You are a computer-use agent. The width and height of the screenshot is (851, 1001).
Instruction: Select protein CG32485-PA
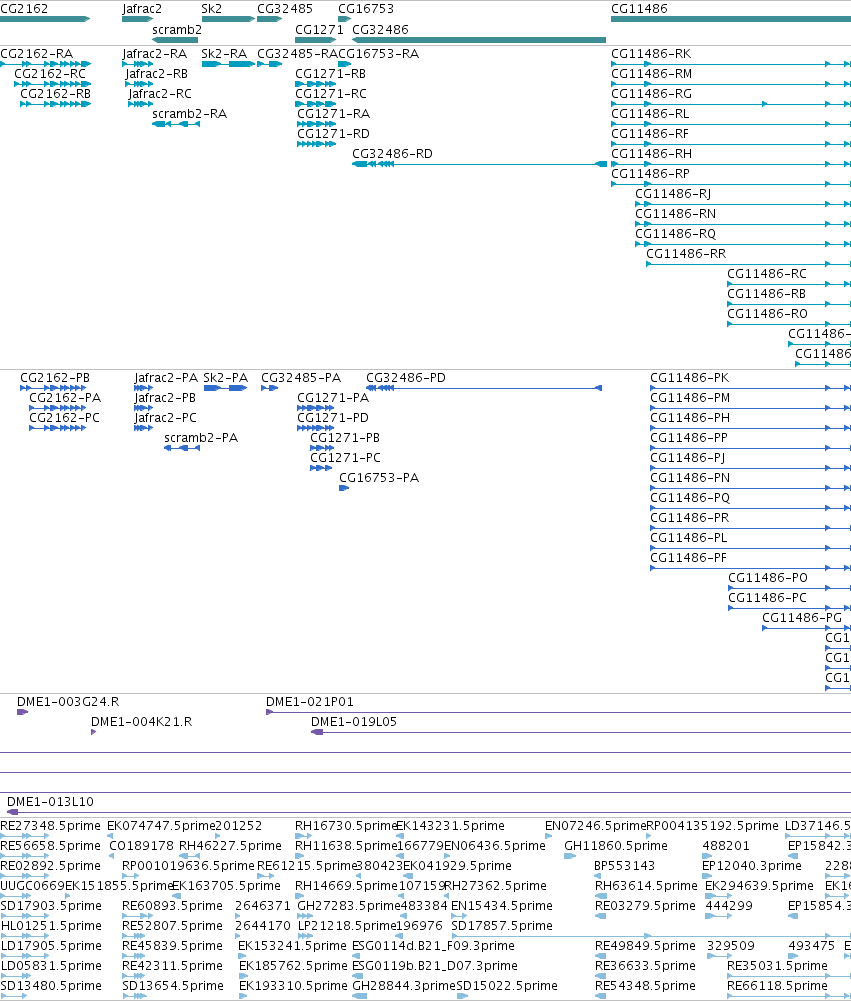click(301, 378)
